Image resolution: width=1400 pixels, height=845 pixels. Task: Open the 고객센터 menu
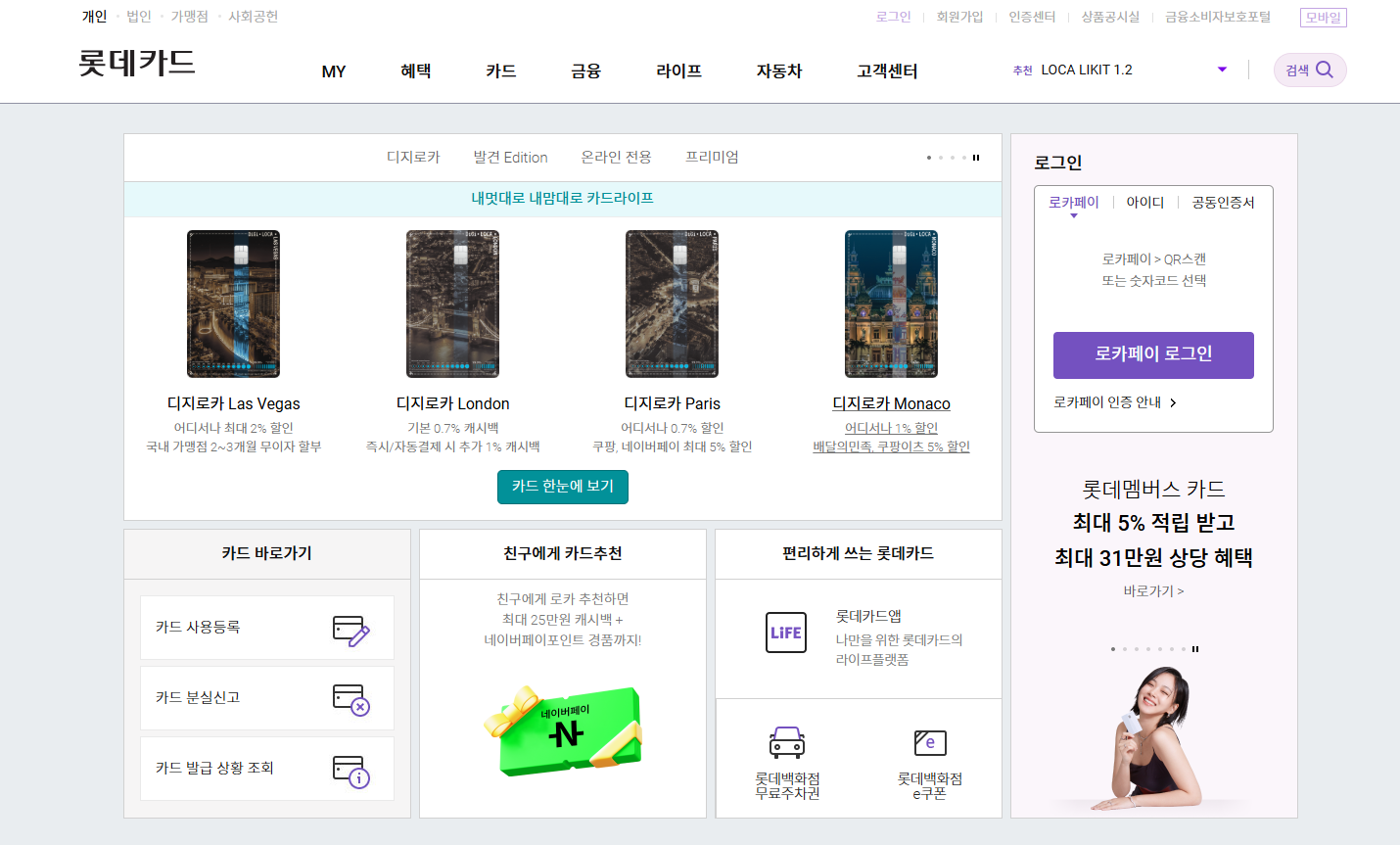click(x=887, y=71)
